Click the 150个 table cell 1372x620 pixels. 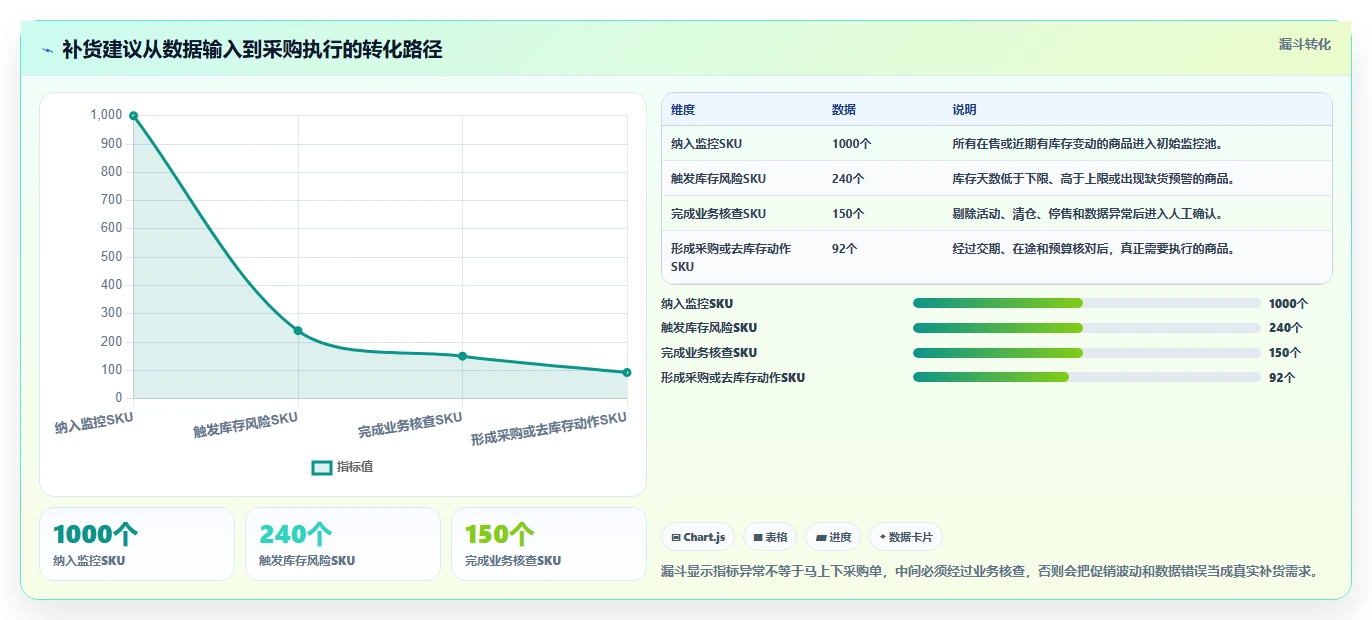(848, 214)
